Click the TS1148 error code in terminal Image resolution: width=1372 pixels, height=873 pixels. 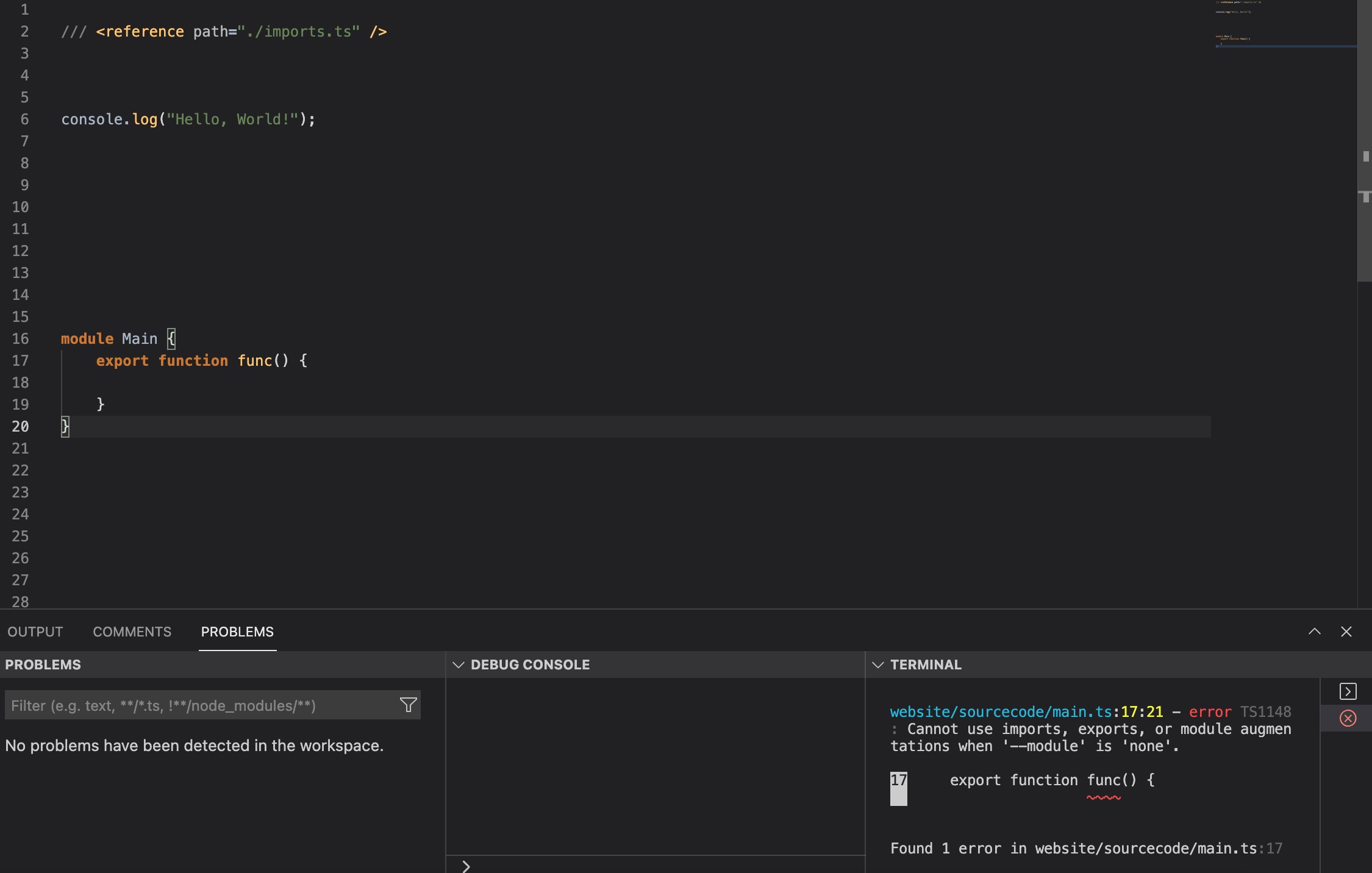pos(1265,711)
